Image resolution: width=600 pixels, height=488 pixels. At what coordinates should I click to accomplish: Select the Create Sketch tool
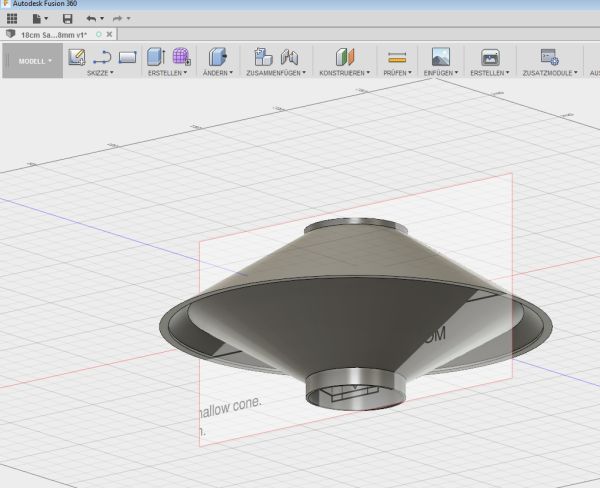pos(76,57)
